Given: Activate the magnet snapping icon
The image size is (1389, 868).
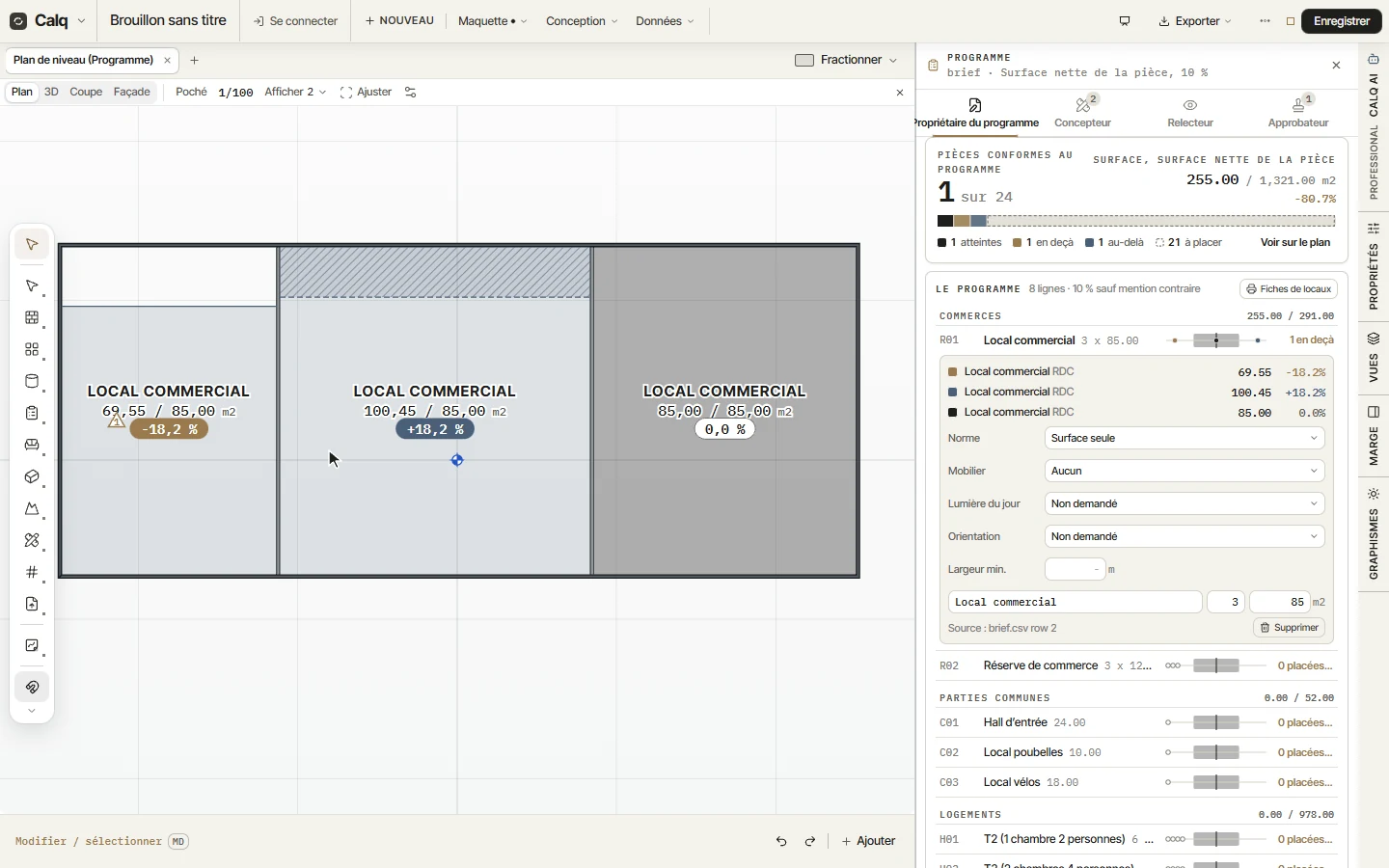Looking at the screenshot, I should coord(32,687).
